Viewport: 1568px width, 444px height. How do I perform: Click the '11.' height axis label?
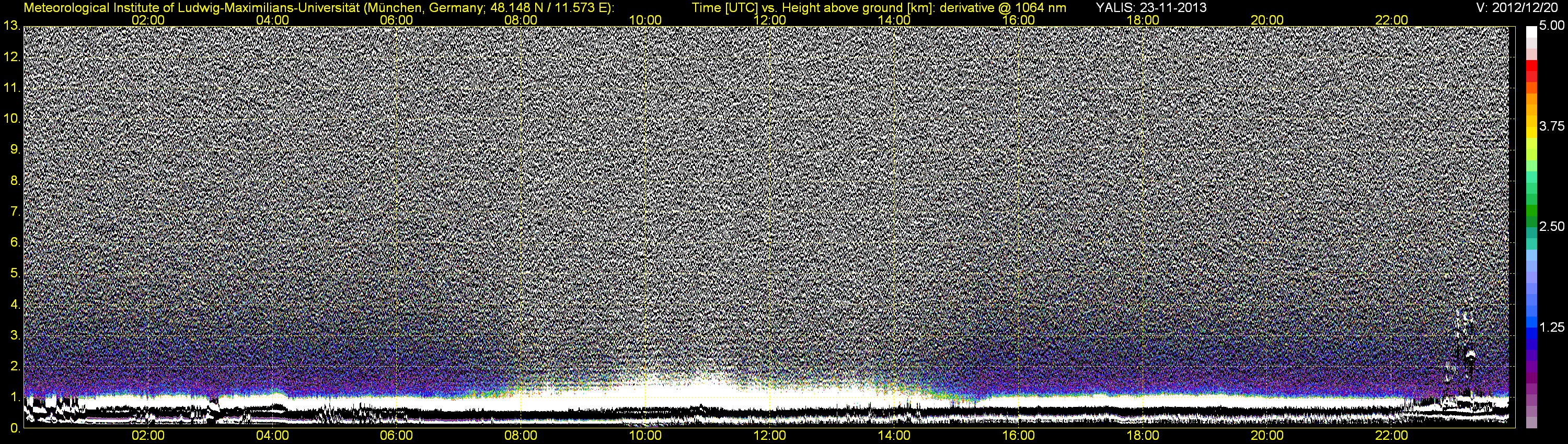pyautogui.click(x=12, y=88)
